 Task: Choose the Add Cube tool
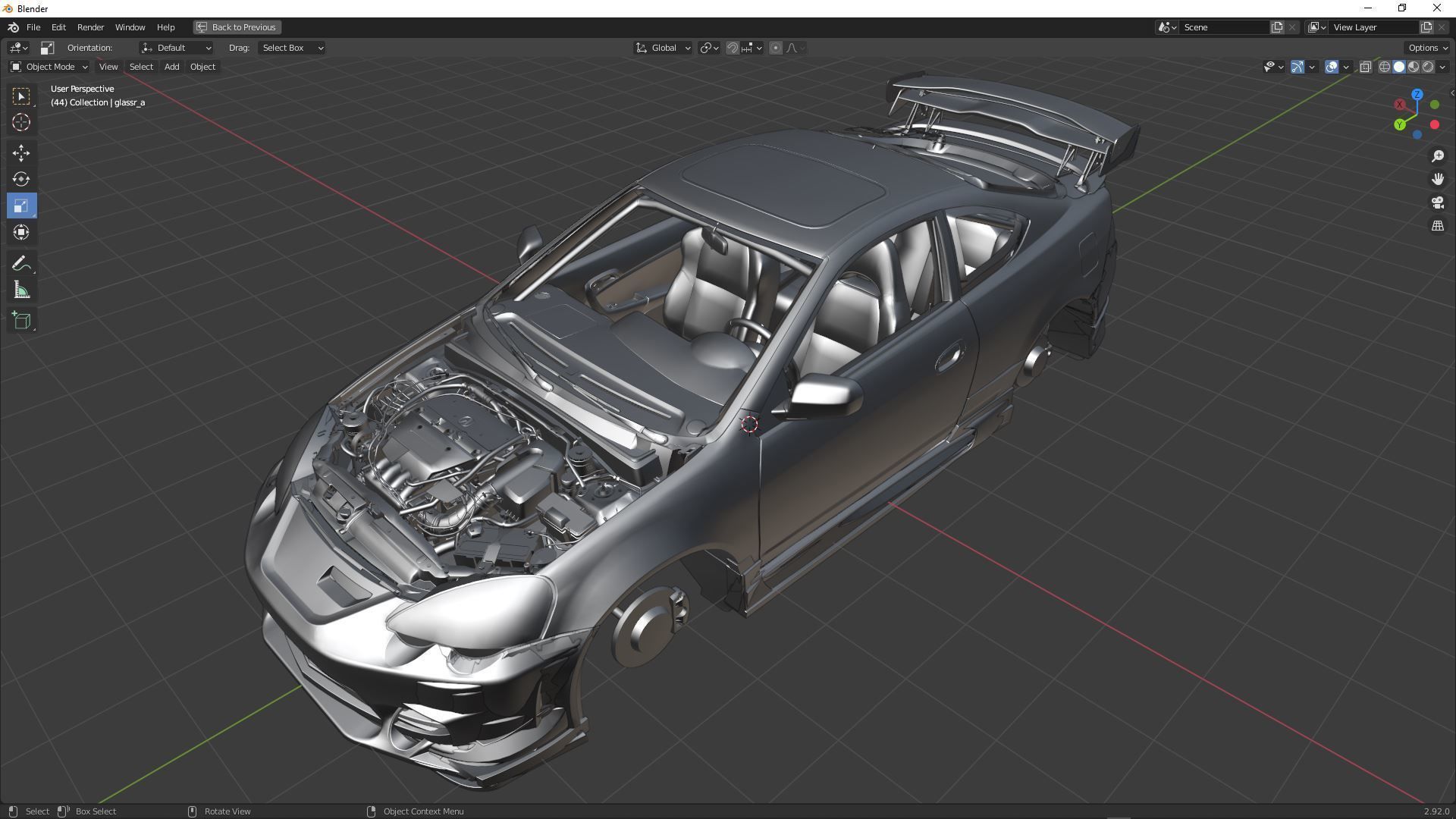pos(21,321)
